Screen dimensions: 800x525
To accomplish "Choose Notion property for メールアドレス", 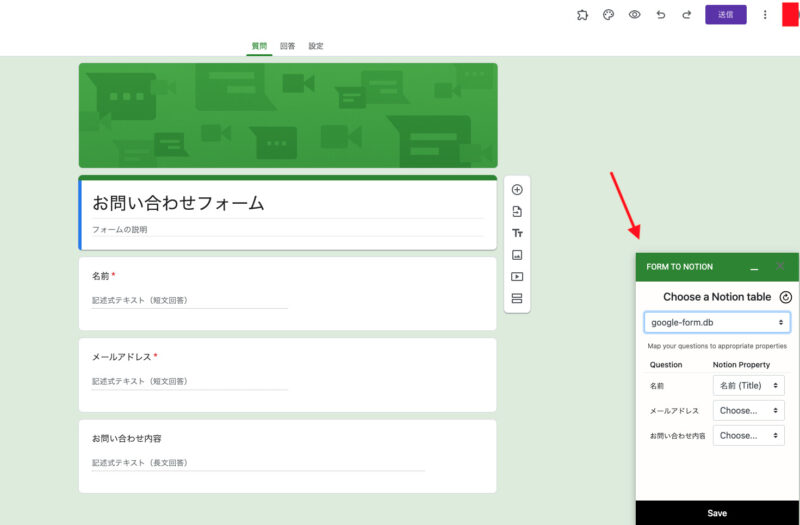I will tap(748, 411).
